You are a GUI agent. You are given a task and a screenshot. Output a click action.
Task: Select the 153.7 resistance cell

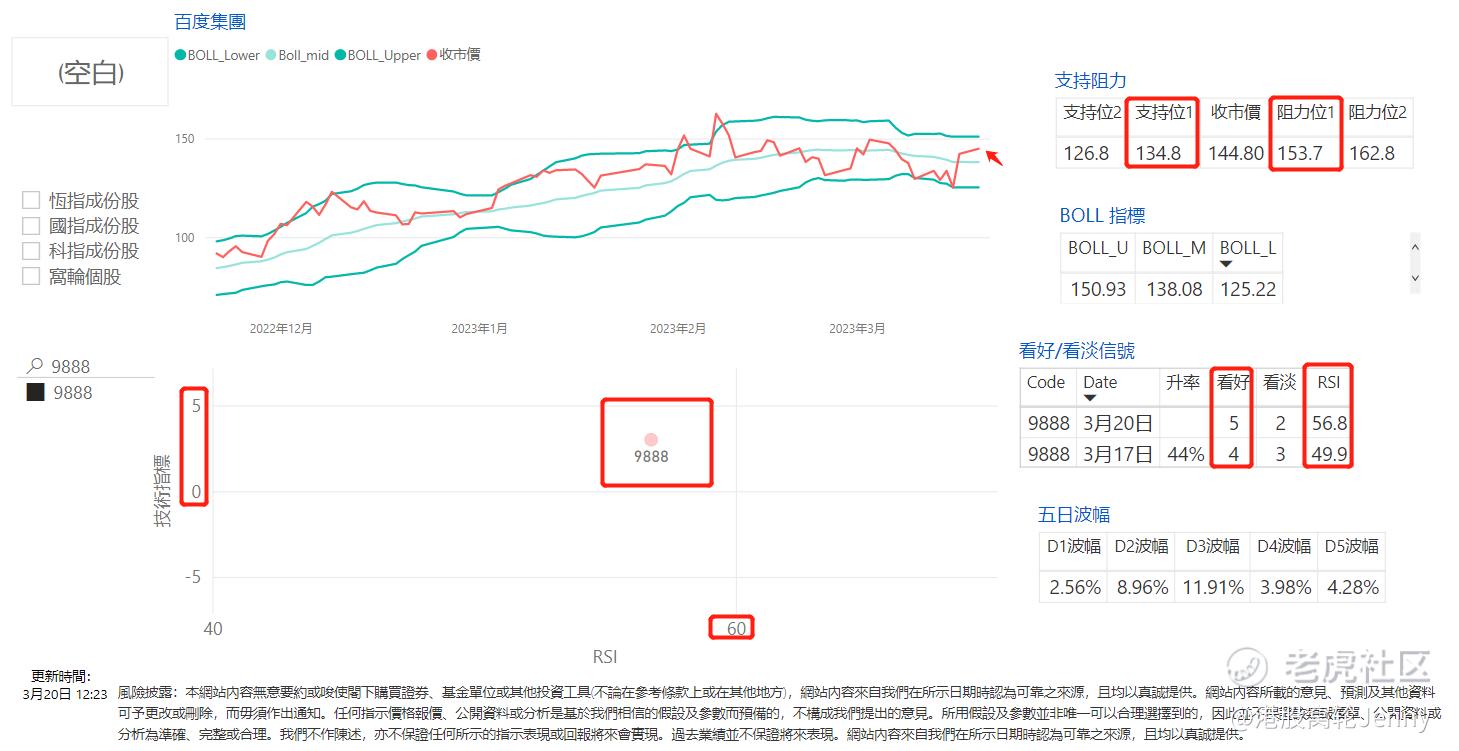(1300, 153)
